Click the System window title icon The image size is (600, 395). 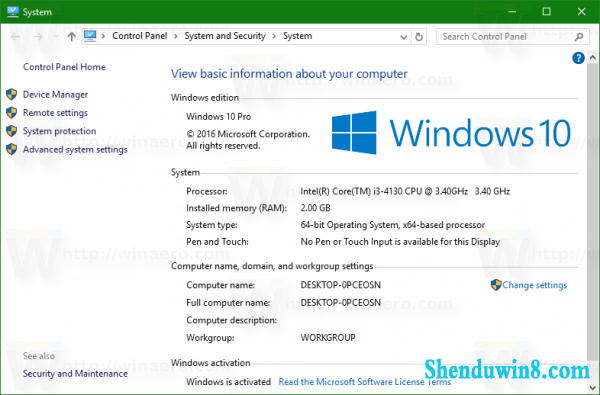(13, 12)
